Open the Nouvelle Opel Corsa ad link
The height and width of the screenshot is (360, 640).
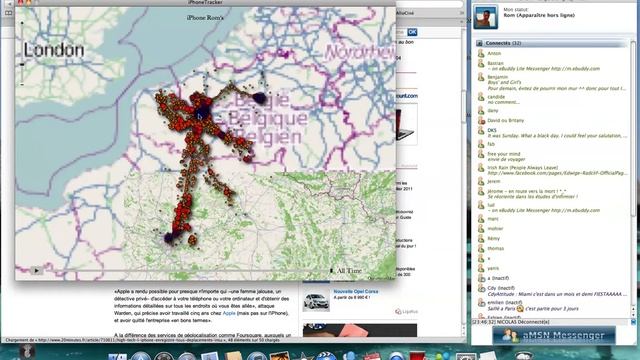pos(356,291)
